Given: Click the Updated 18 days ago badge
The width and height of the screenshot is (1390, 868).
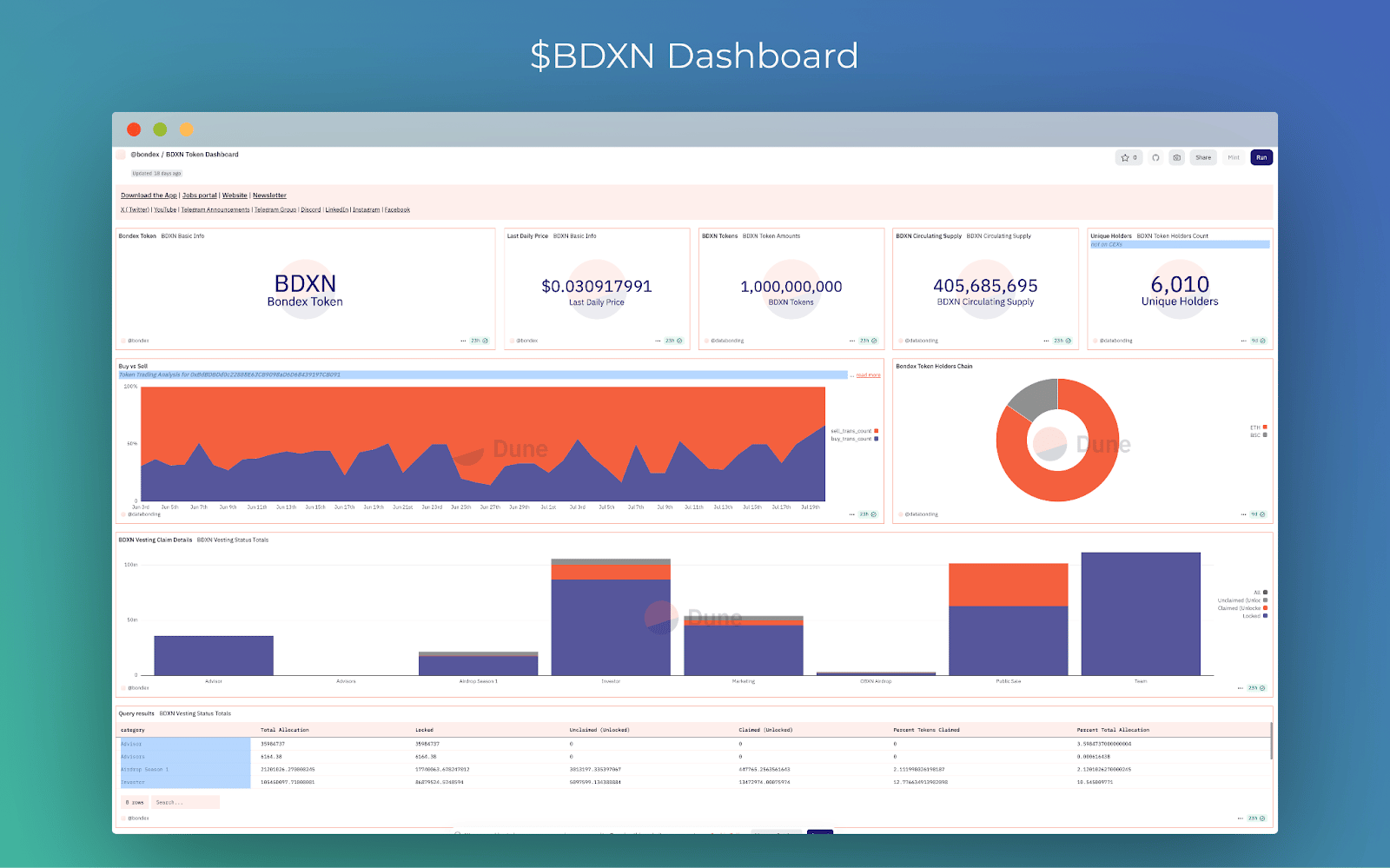Looking at the screenshot, I should [x=156, y=174].
